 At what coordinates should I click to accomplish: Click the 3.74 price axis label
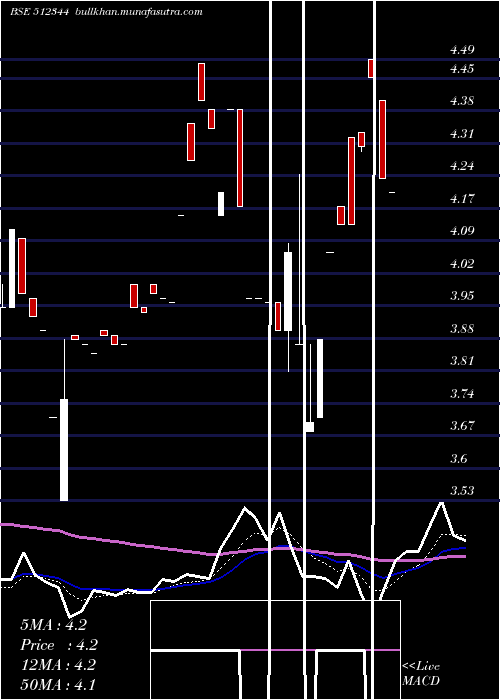click(x=462, y=393)
